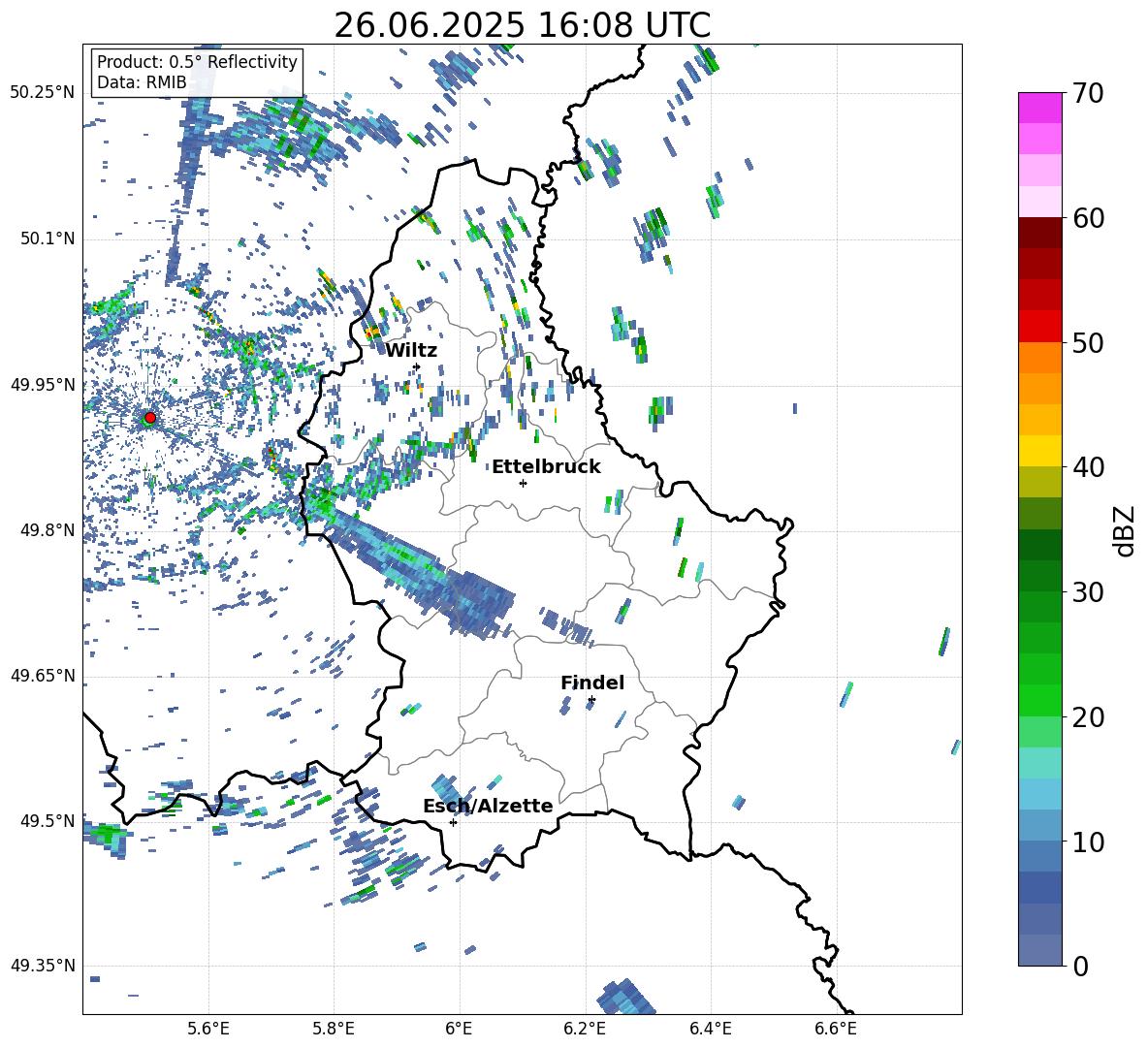Screen dimensions: 1148x1048
Task: Click the Wiltz city label
Action: (411, 351)
